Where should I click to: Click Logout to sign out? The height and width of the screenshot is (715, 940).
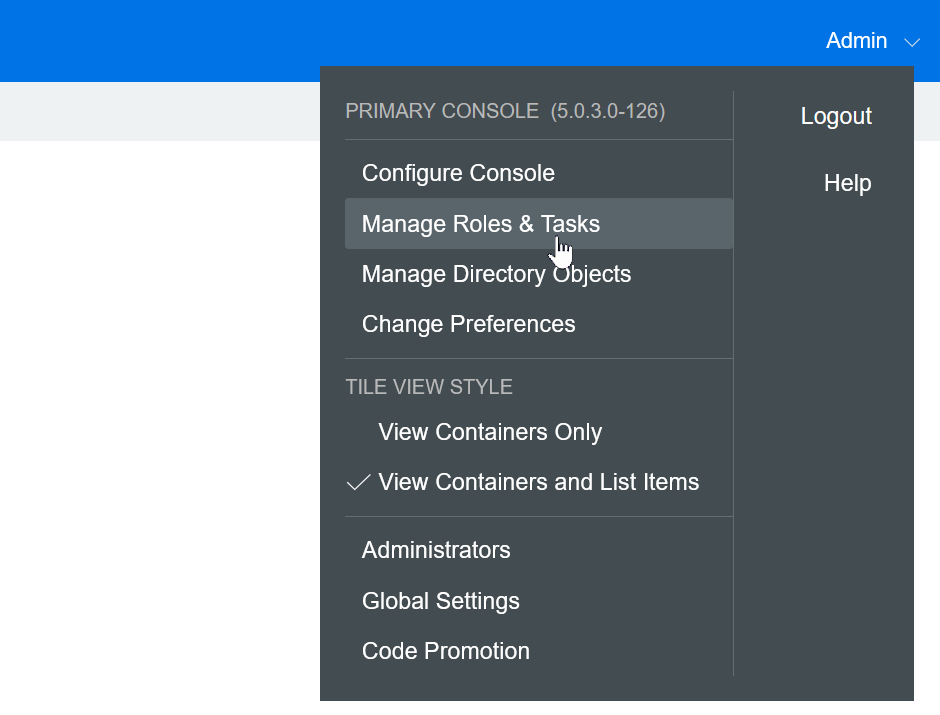pyautogui.click(x=836, y=116)
